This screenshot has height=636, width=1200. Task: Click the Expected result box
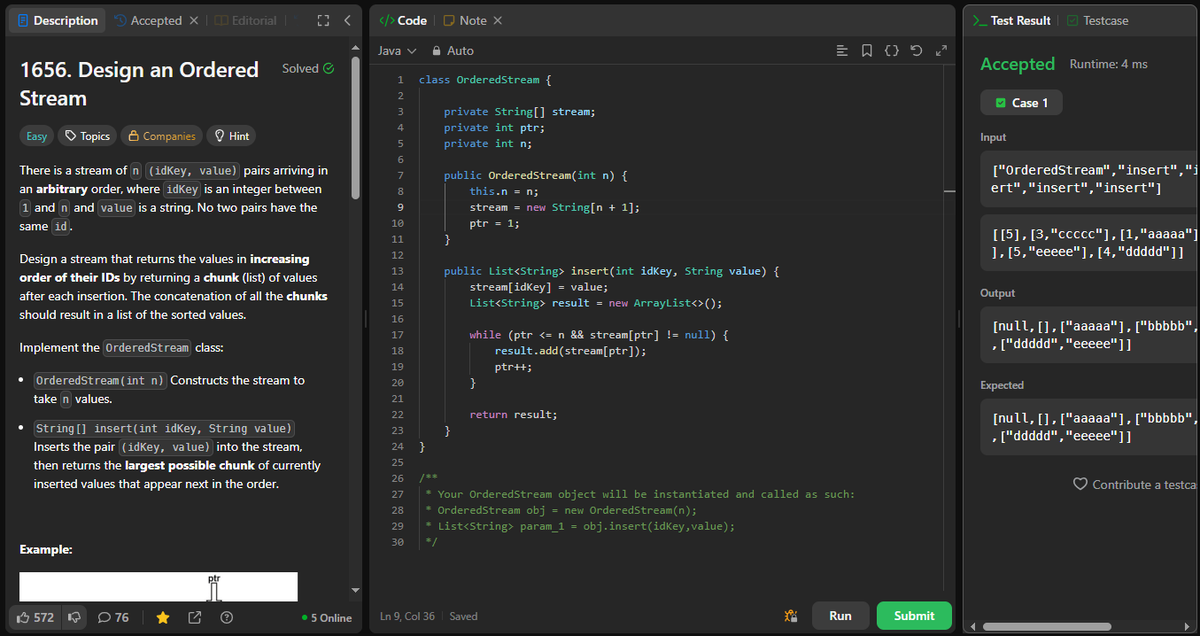(1090, 427)
